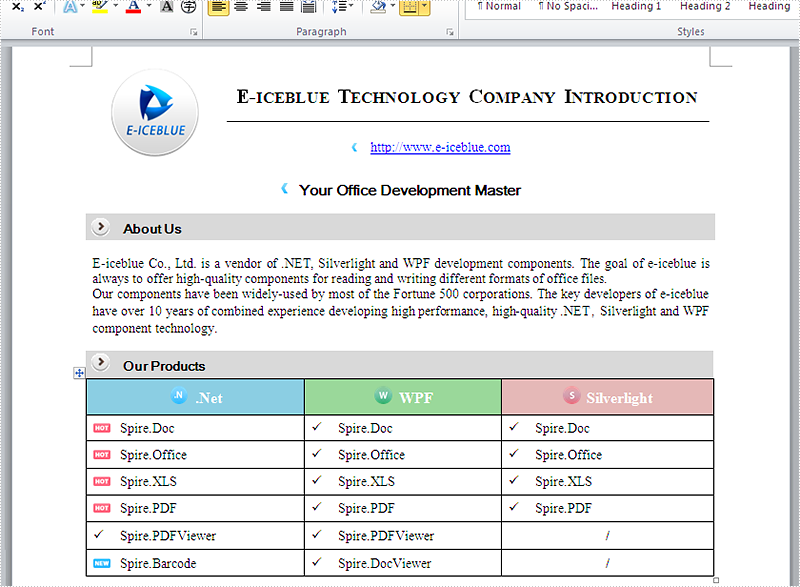Click the 'About Us' heading text

tap(152, 229)
